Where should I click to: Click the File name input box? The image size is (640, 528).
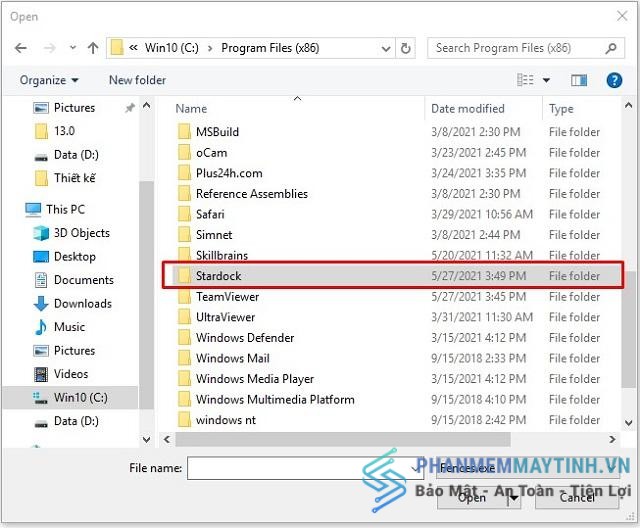(x=305, y=468)
